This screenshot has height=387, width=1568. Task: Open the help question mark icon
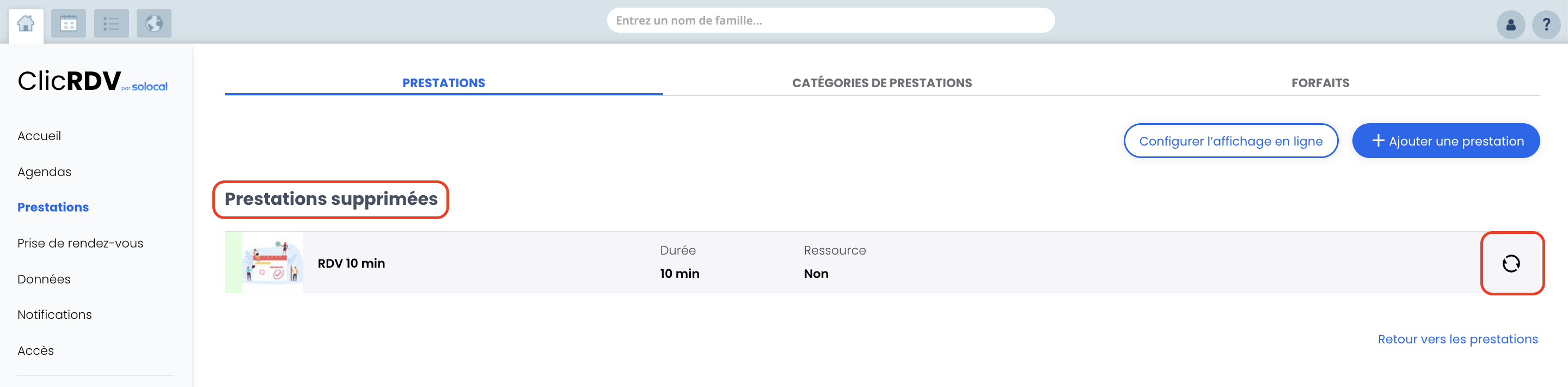(x=1546, y=25)
